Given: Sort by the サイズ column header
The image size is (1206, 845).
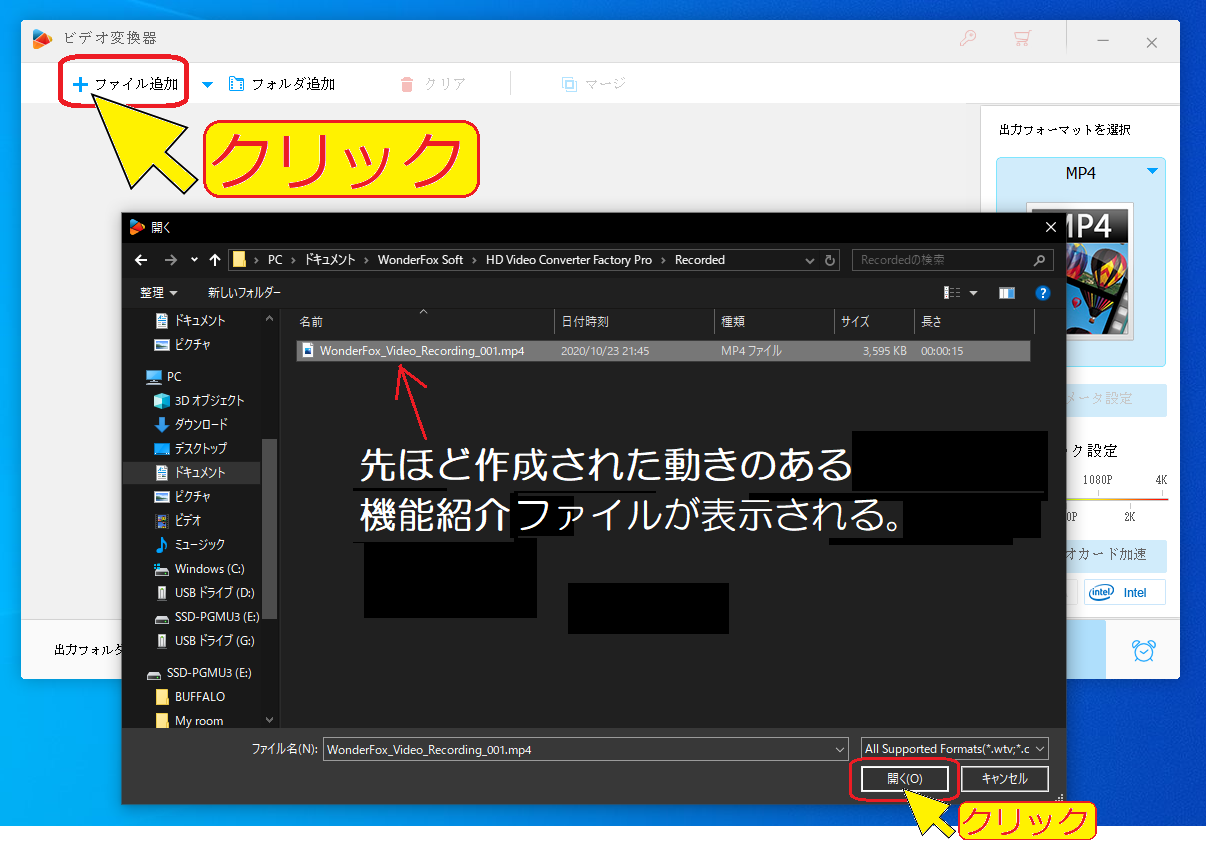Looking at the screenshot, I should pos(874,322).
